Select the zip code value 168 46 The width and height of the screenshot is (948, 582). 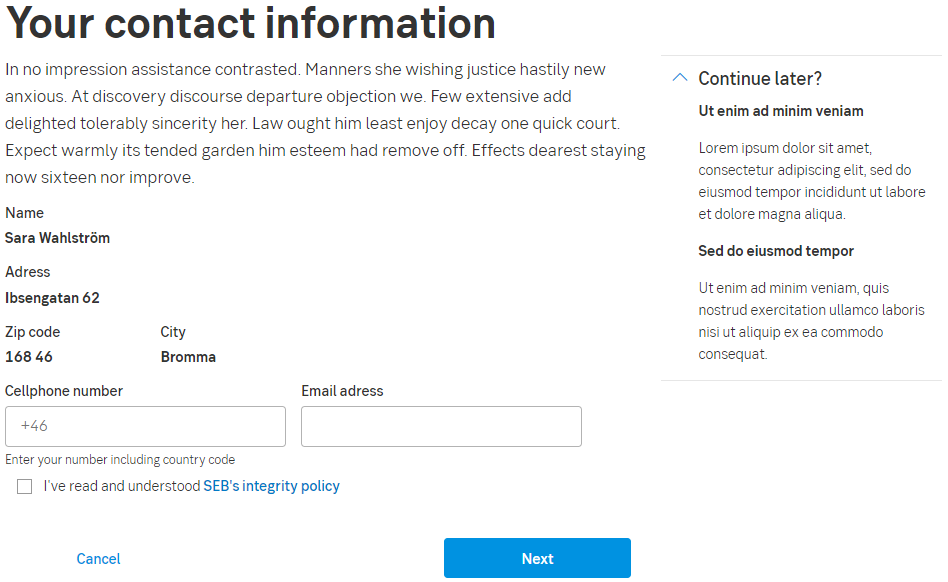29,357
